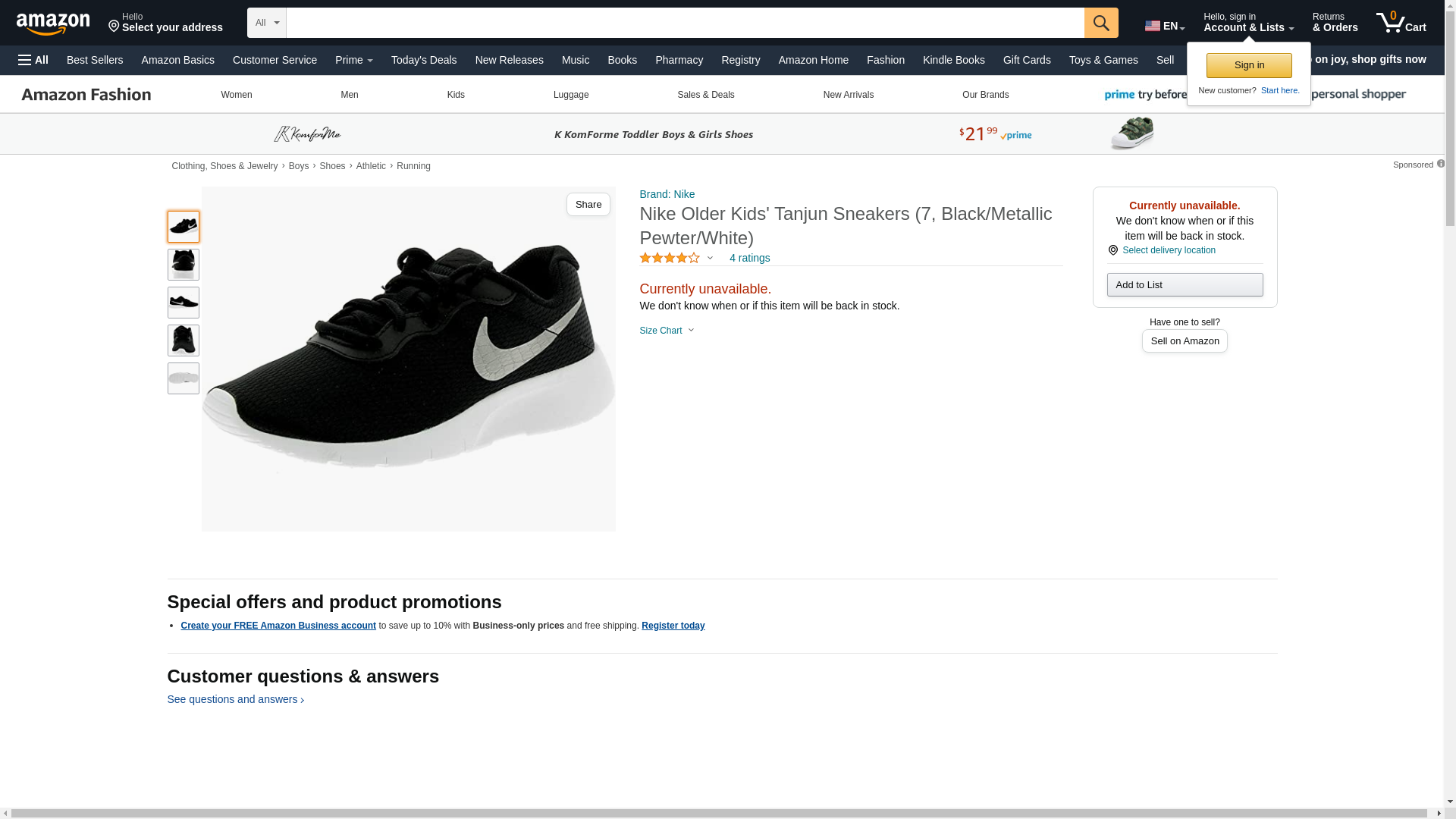
Task: Click the Amazon Fashion logo
Action: (86, 95)
